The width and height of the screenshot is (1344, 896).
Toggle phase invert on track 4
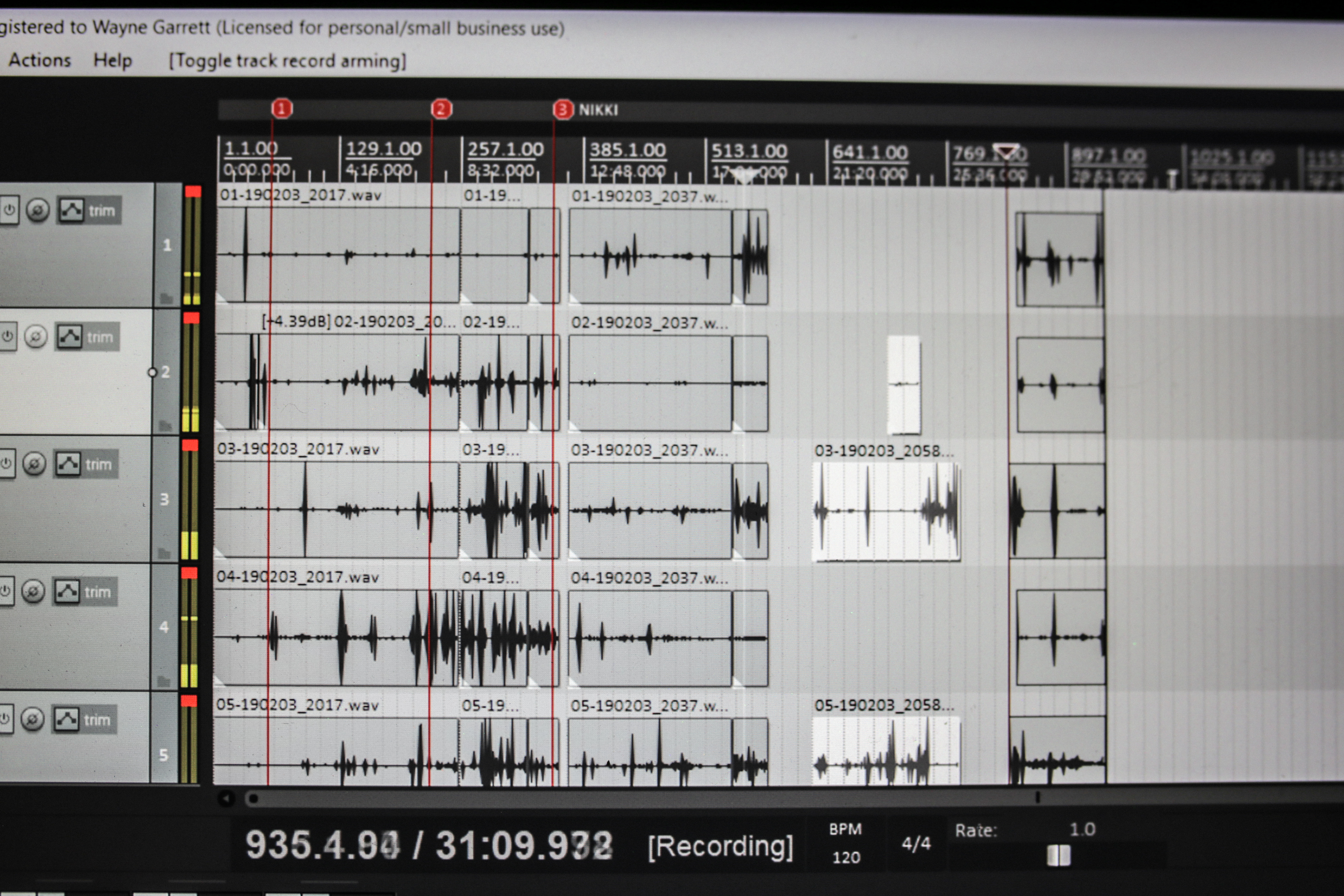[33, 591]
